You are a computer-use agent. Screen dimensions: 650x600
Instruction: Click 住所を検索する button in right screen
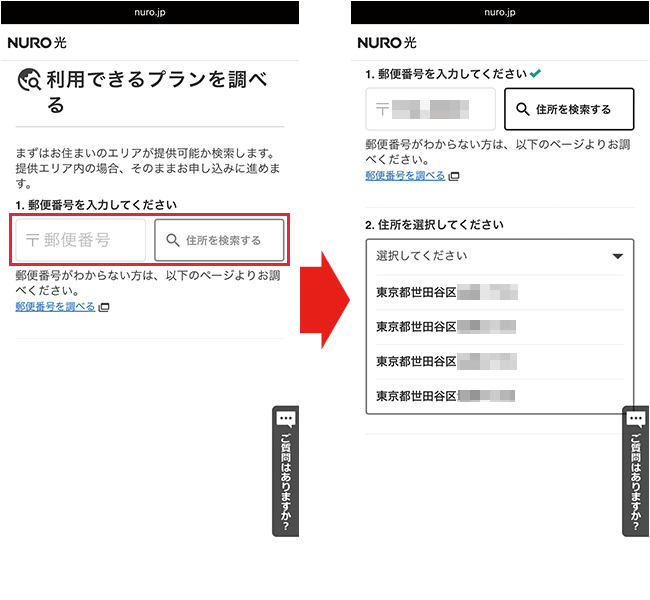pyautogui.click(x=569, y=109)
